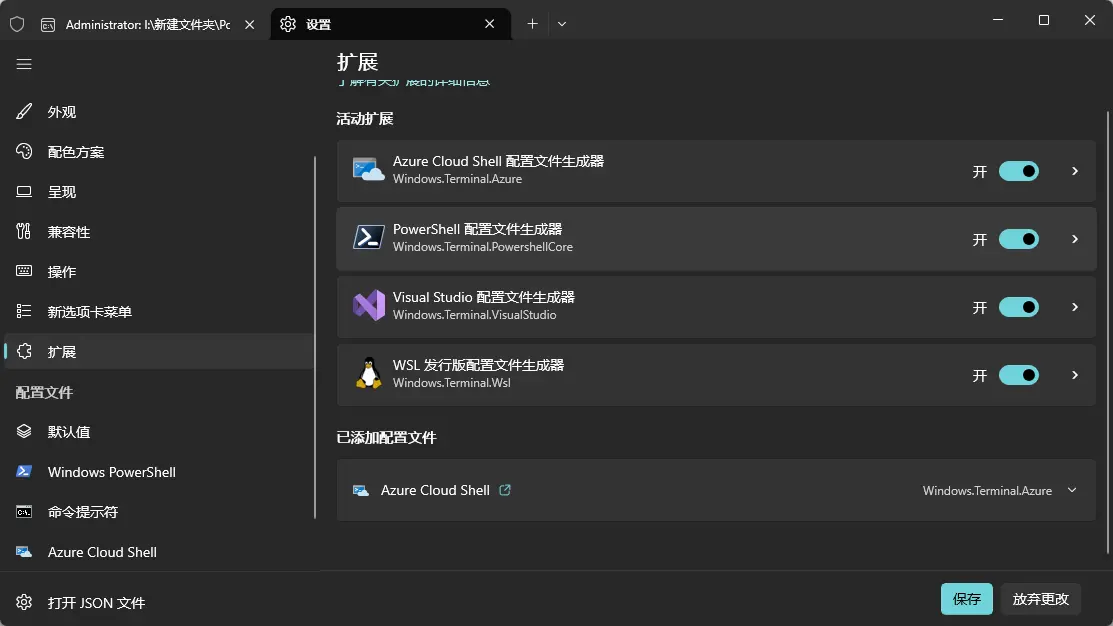Toggle off PowerShell 配置文件生成器 extension
1113x626 pixels.
[x=1019, y=239]
